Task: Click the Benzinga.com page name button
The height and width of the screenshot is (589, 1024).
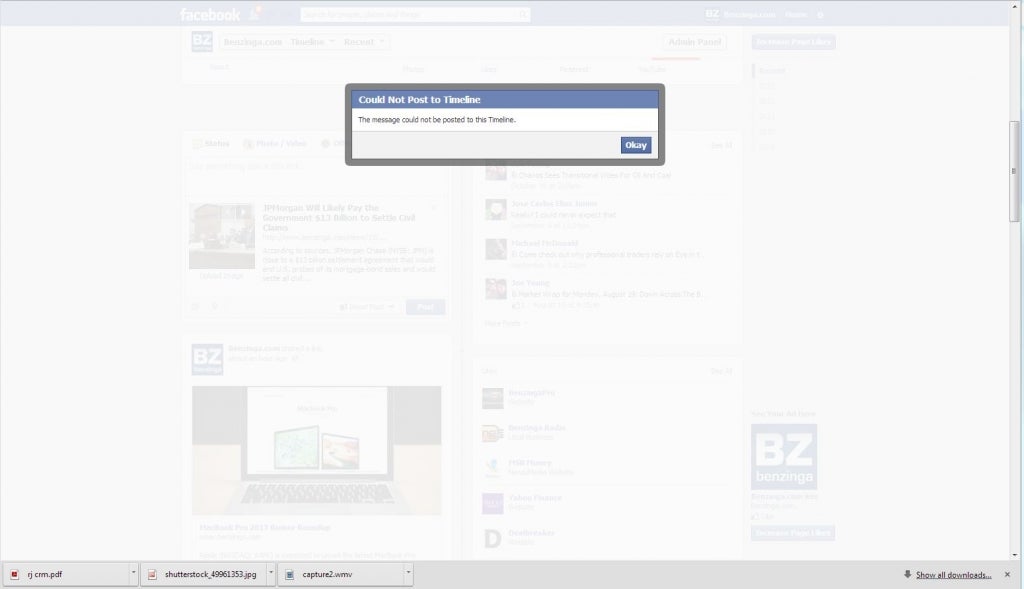Action: tap(252, 42)
